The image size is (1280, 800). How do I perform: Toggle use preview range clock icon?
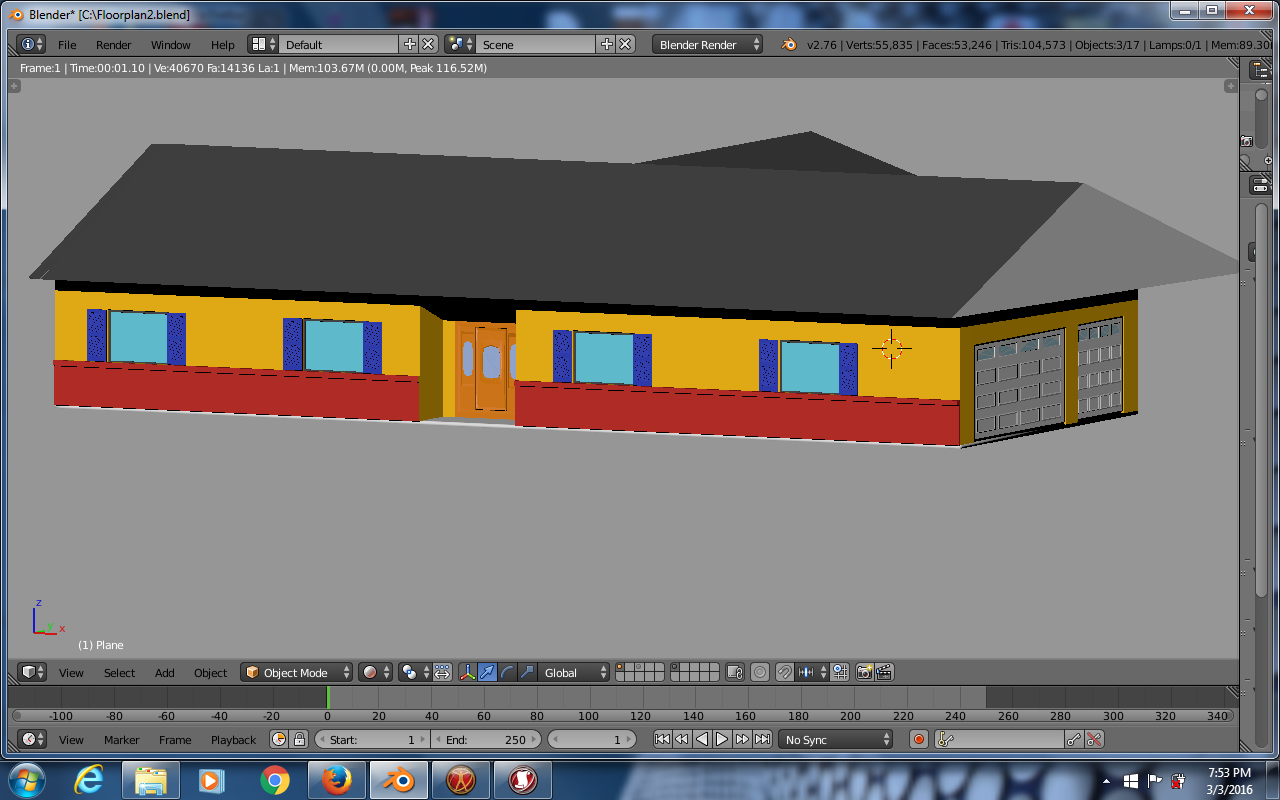tap(279, 739)
